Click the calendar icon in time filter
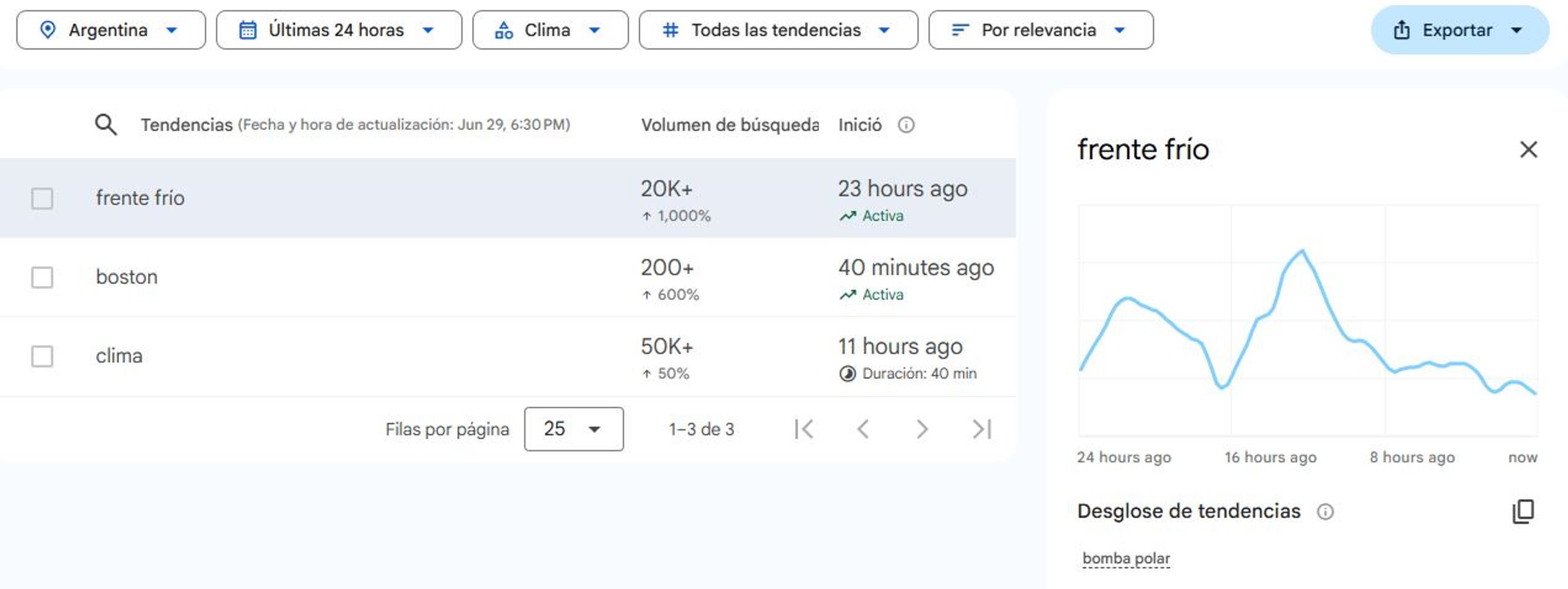 coord(247,30)
